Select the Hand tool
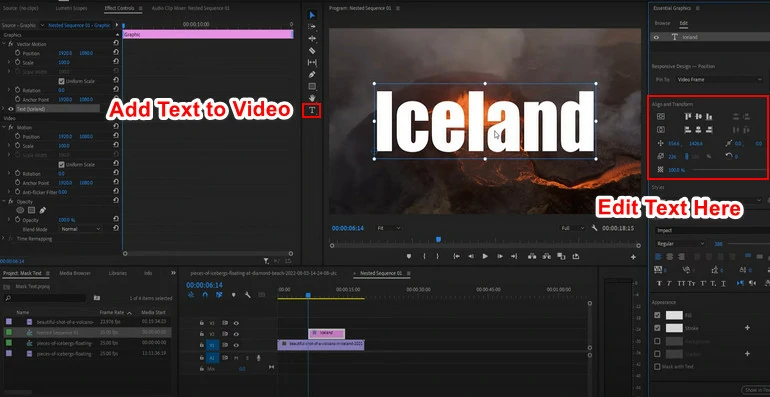This screenshot has height=397, width=770. [312, 98]
